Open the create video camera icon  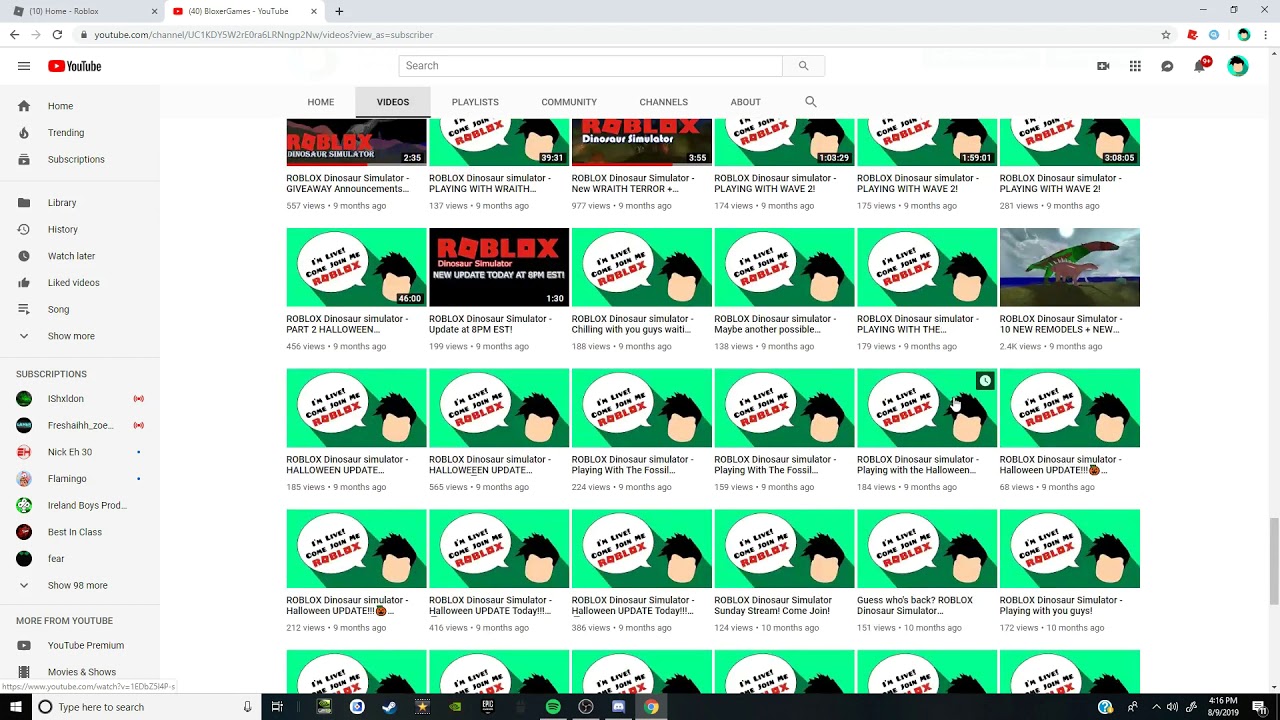pos(1103,66)
